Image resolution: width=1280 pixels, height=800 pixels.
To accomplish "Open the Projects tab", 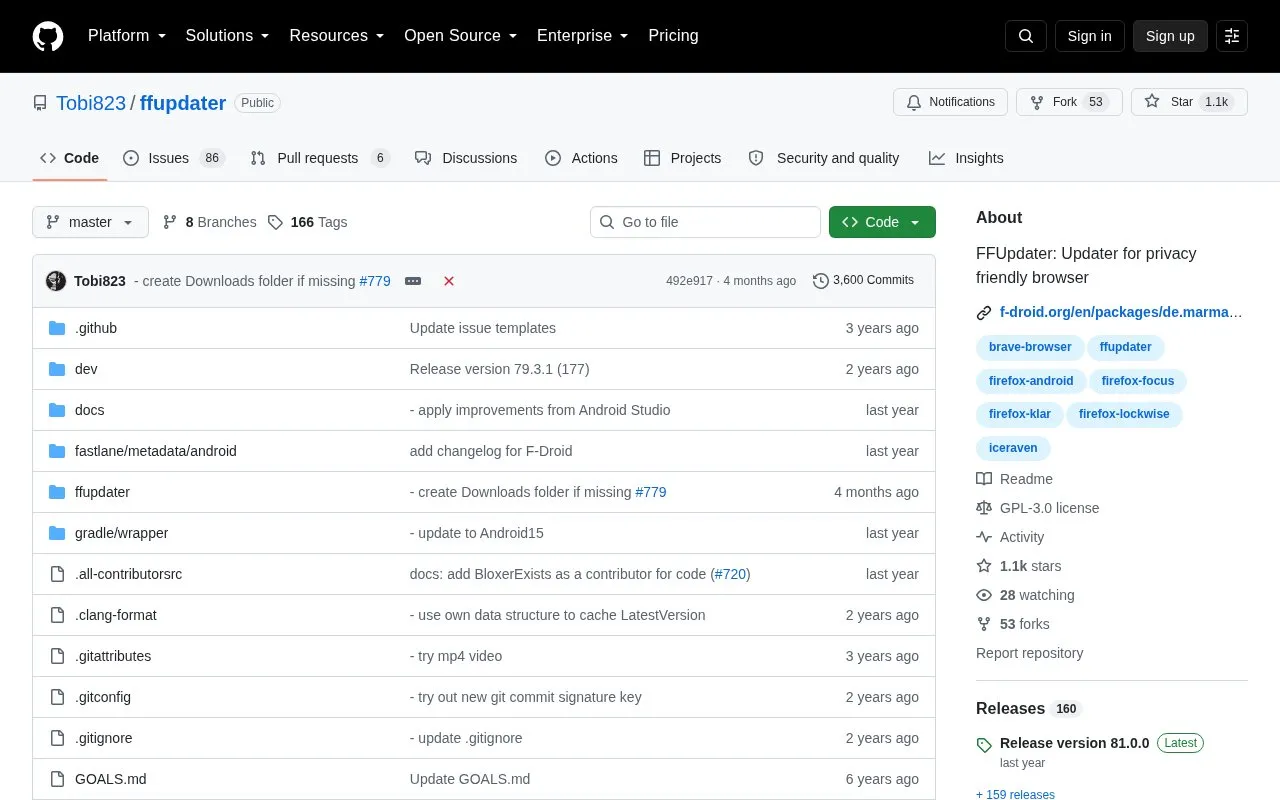I will click(683, 158).
